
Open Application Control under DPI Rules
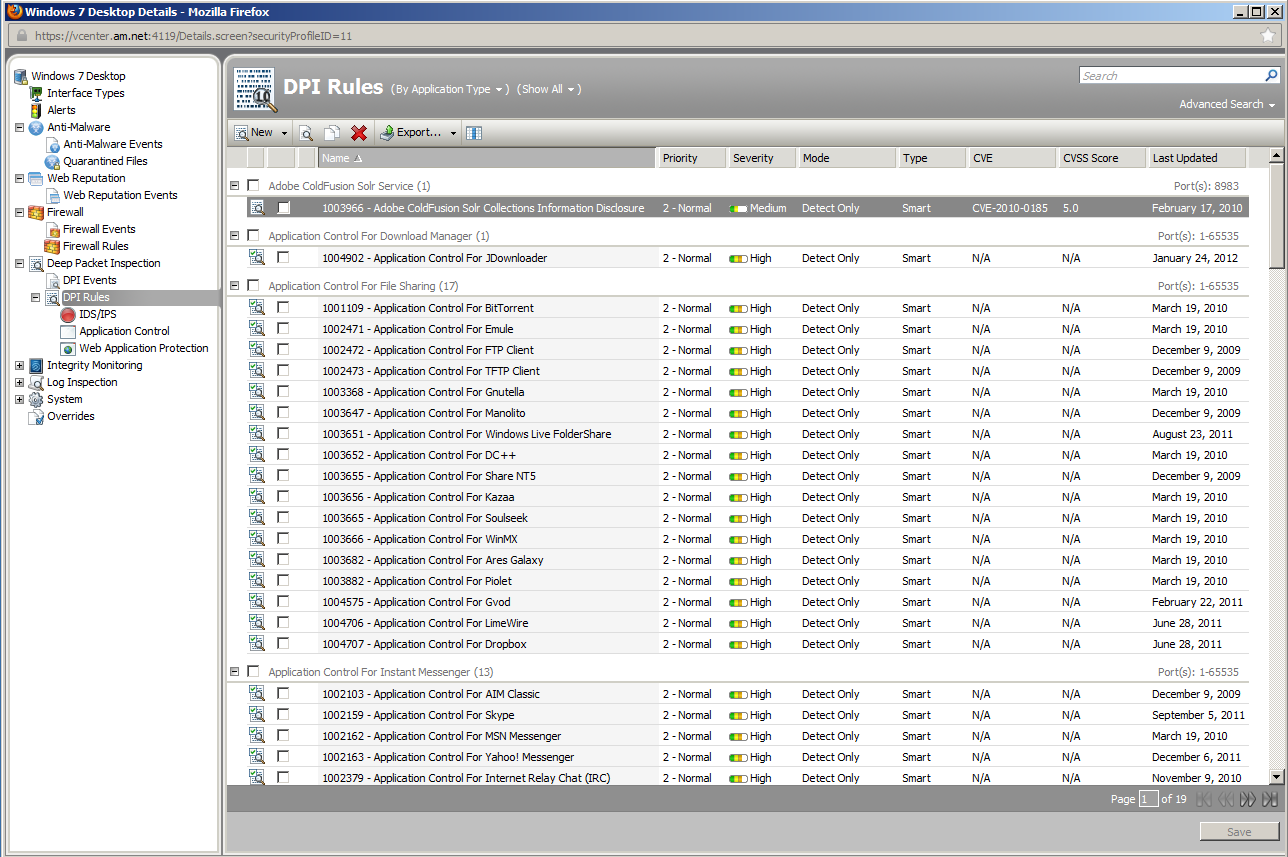tap(124, 331)
